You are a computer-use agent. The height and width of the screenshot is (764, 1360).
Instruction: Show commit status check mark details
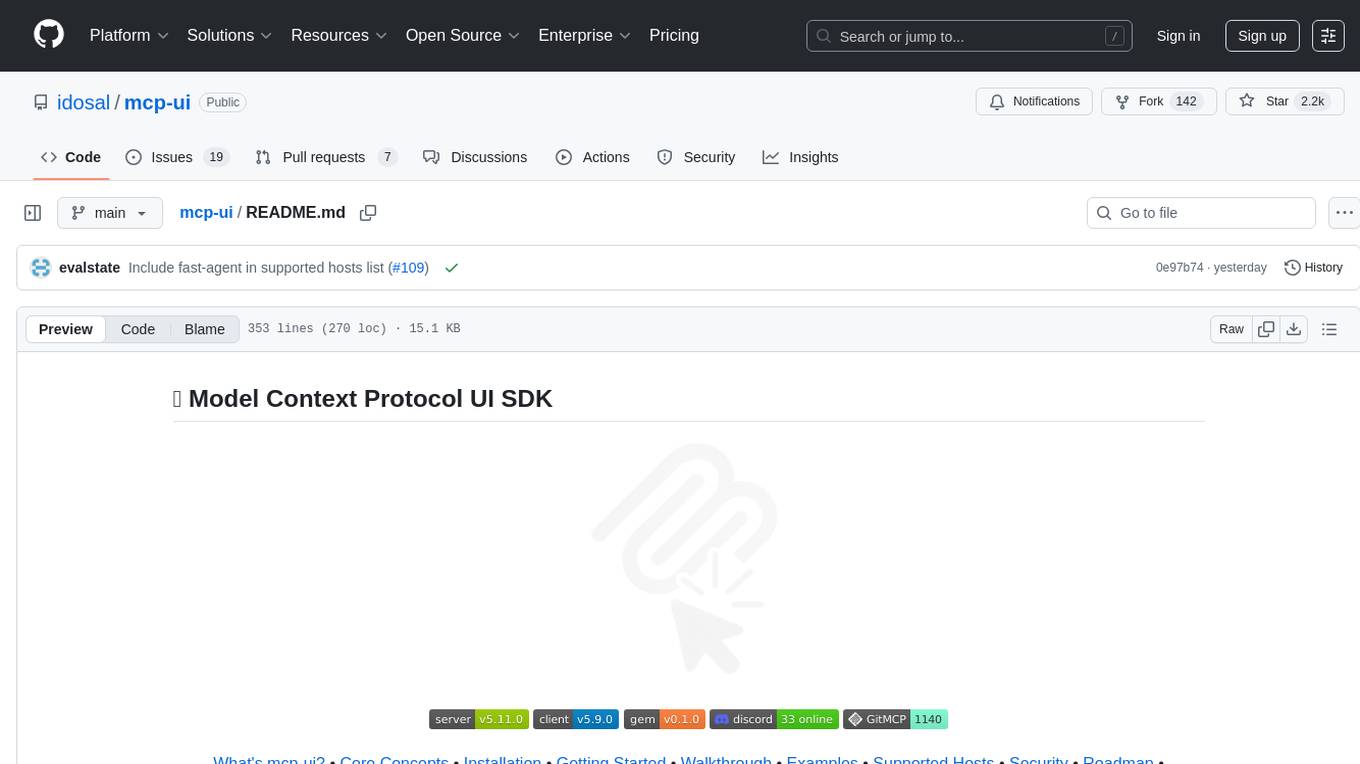point(451,268)
